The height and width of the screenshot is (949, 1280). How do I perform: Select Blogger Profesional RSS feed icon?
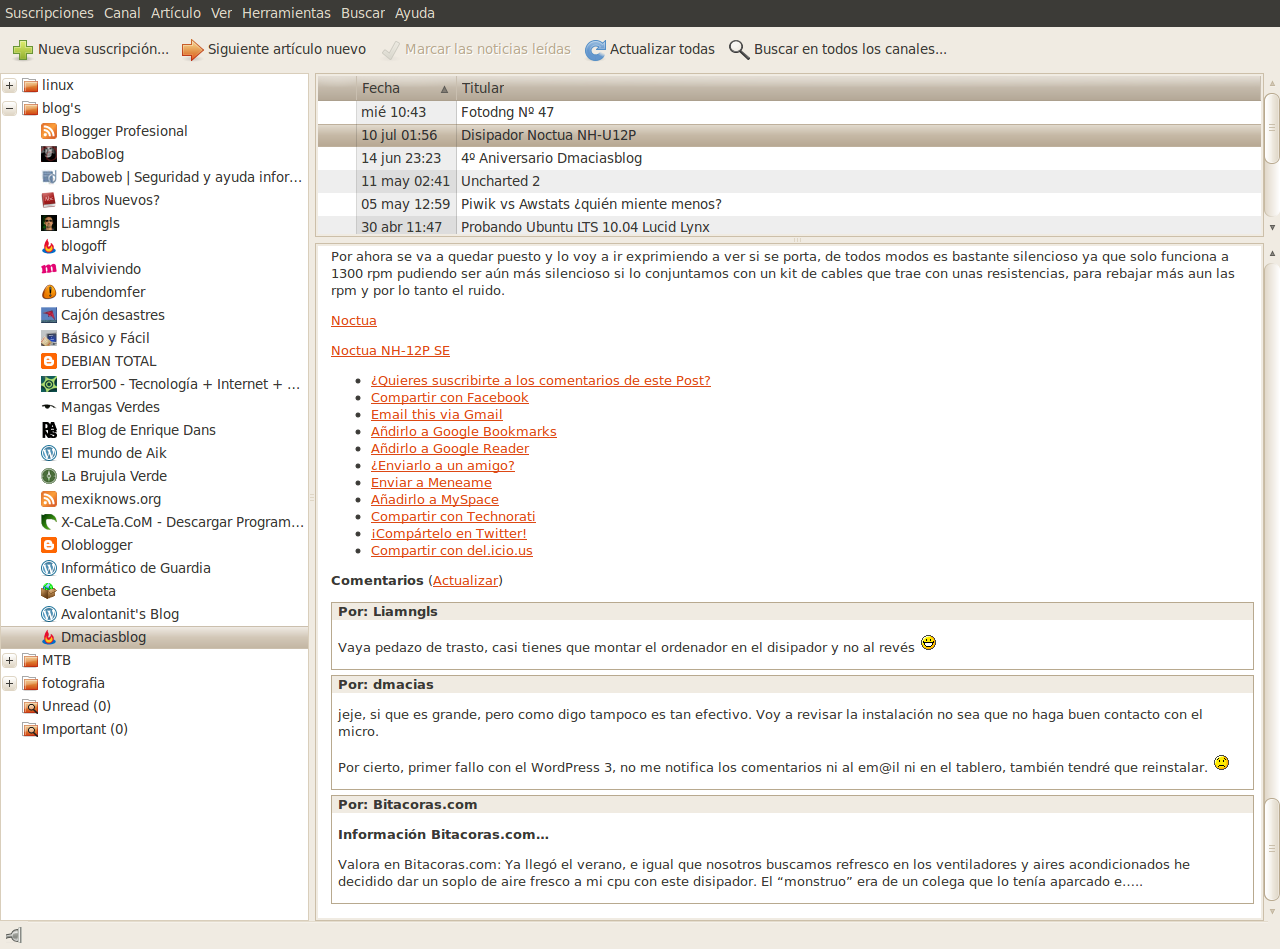(49, 131)
